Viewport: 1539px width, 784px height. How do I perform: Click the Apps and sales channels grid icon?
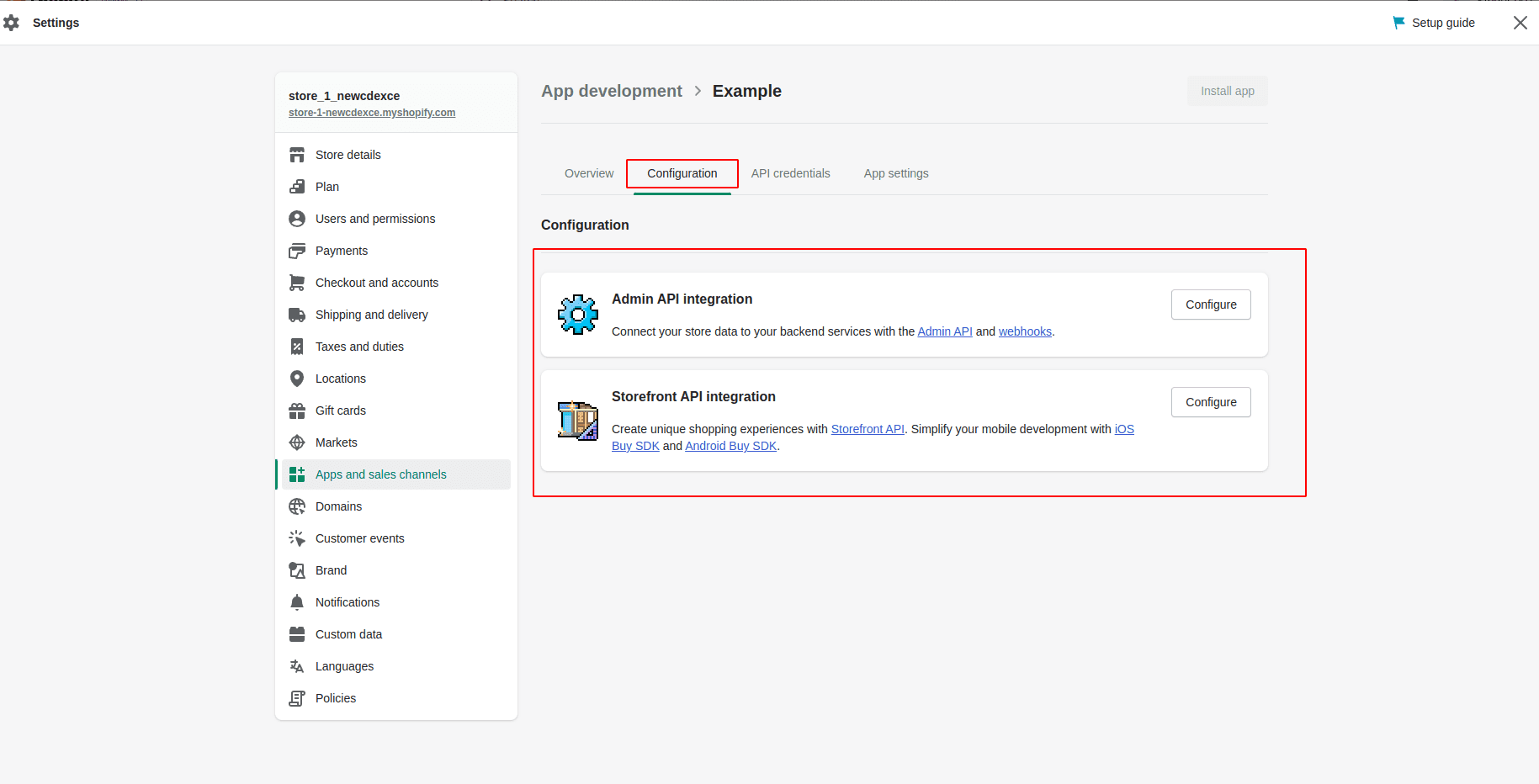coord(297,474)
